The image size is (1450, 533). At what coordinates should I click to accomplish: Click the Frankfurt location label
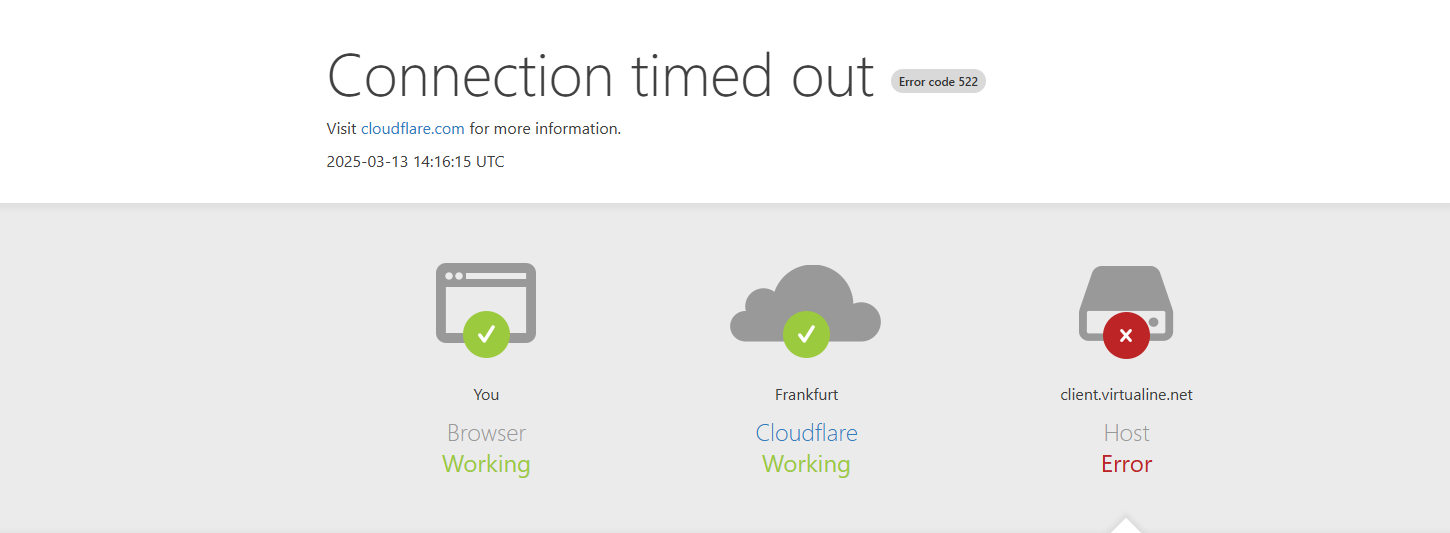pos(806,394)
